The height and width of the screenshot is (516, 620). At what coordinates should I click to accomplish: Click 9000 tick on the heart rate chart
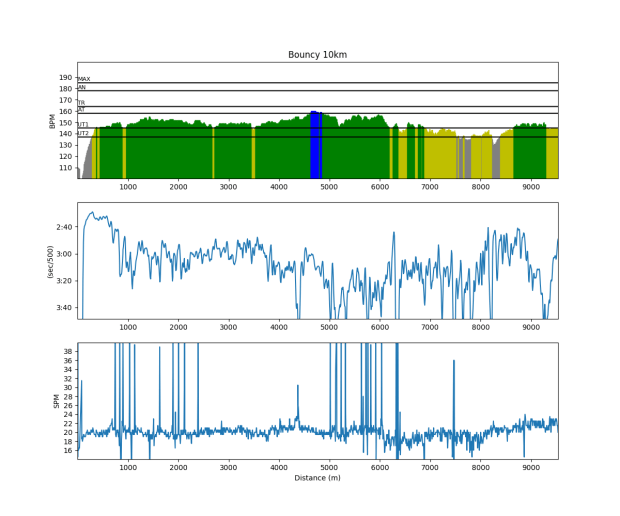(532, 186)
